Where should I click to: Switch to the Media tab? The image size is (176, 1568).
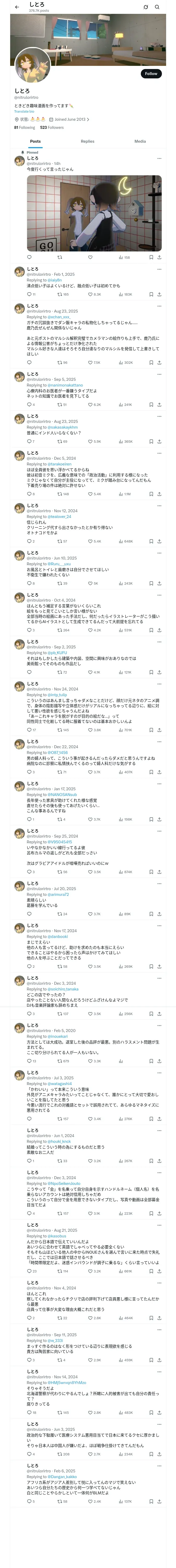click(x=140, y=141)
